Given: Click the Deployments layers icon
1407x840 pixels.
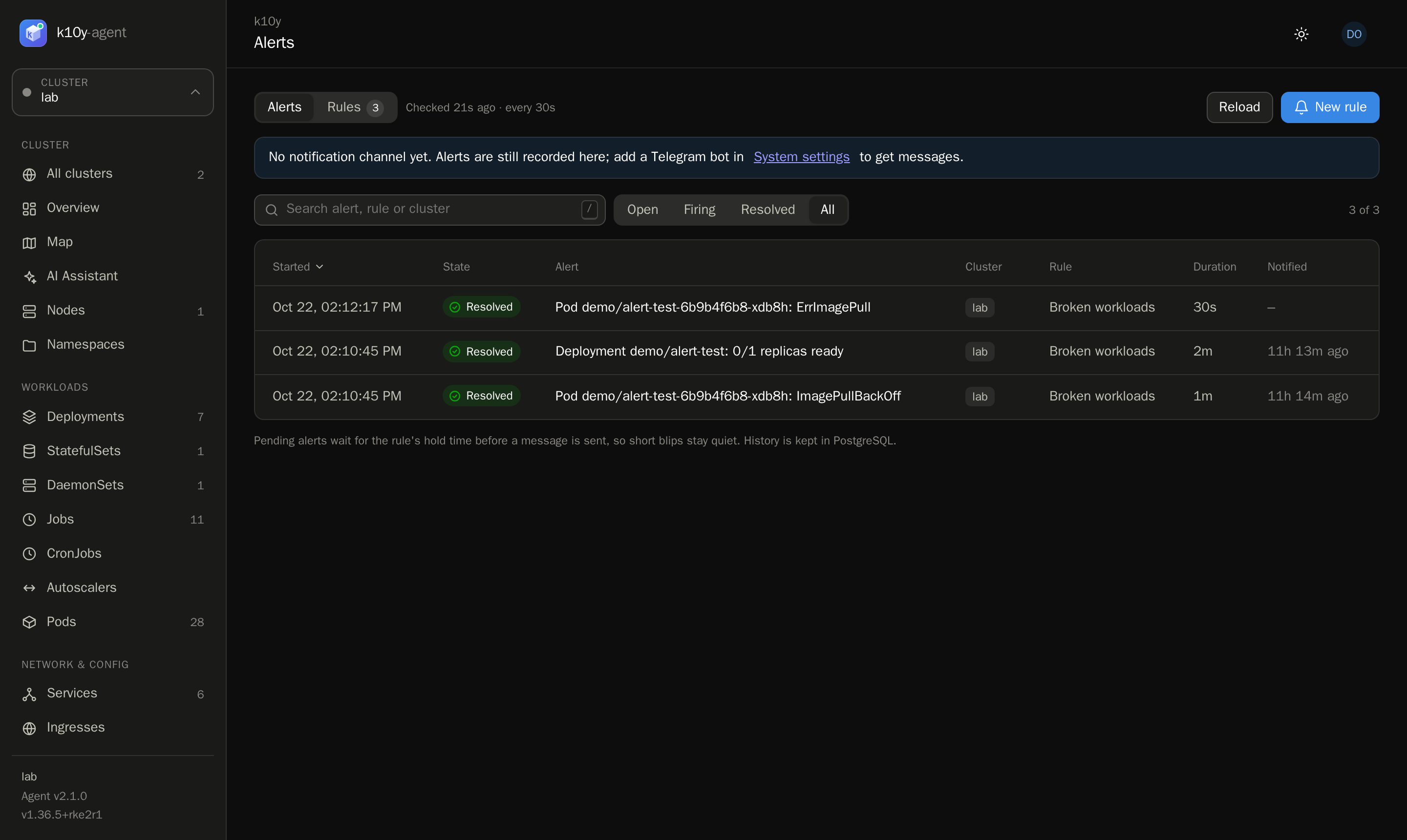Looking at the screenshot, I should tap(29, 417).
